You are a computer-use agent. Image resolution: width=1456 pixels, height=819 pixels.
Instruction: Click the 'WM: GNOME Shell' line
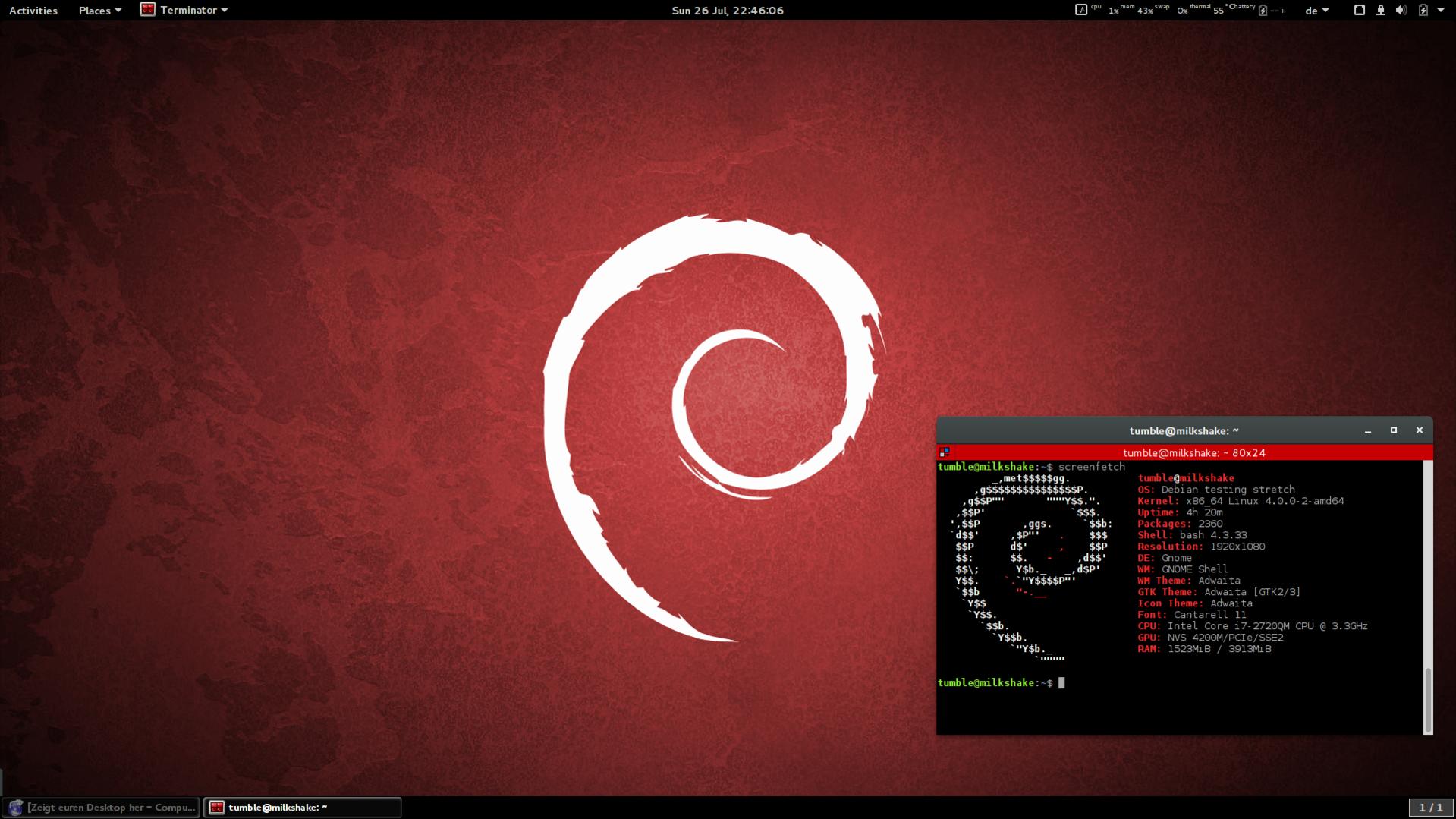[x=1182, y=569]
